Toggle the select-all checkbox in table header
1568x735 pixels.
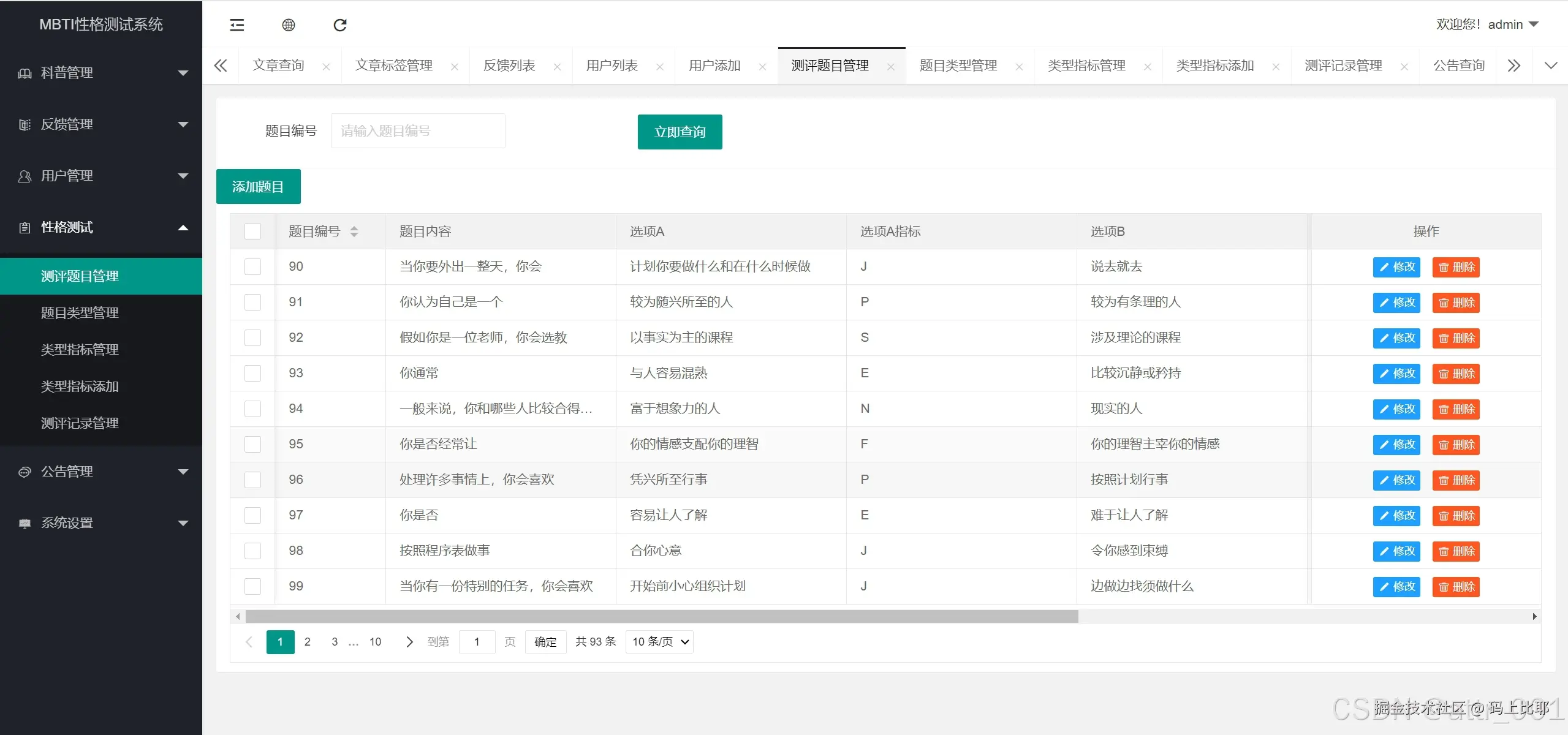point(252,231)
